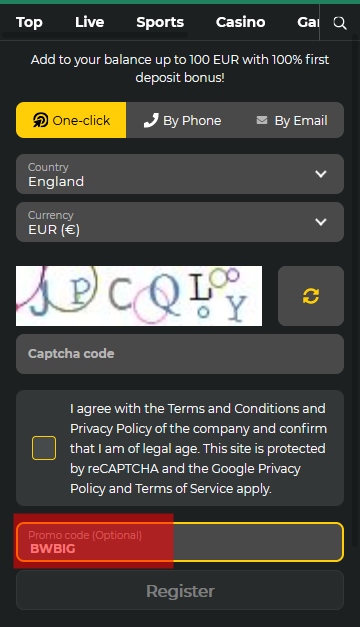Screen dimensions: 360x627
Task: Open the Casino tab
Action: pos(240,22)
